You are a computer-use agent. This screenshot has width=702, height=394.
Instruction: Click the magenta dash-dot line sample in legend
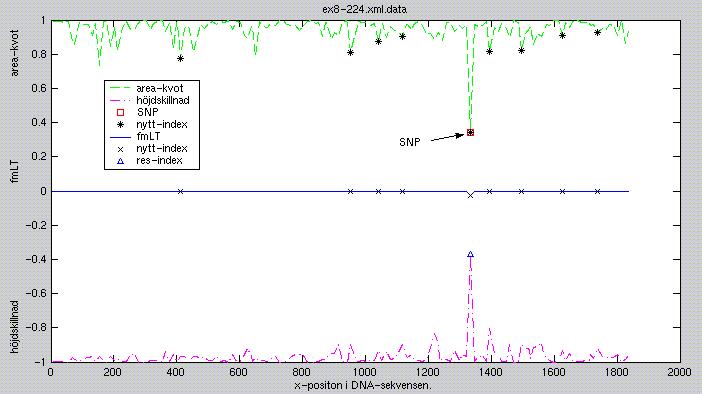tap(120, 100)
